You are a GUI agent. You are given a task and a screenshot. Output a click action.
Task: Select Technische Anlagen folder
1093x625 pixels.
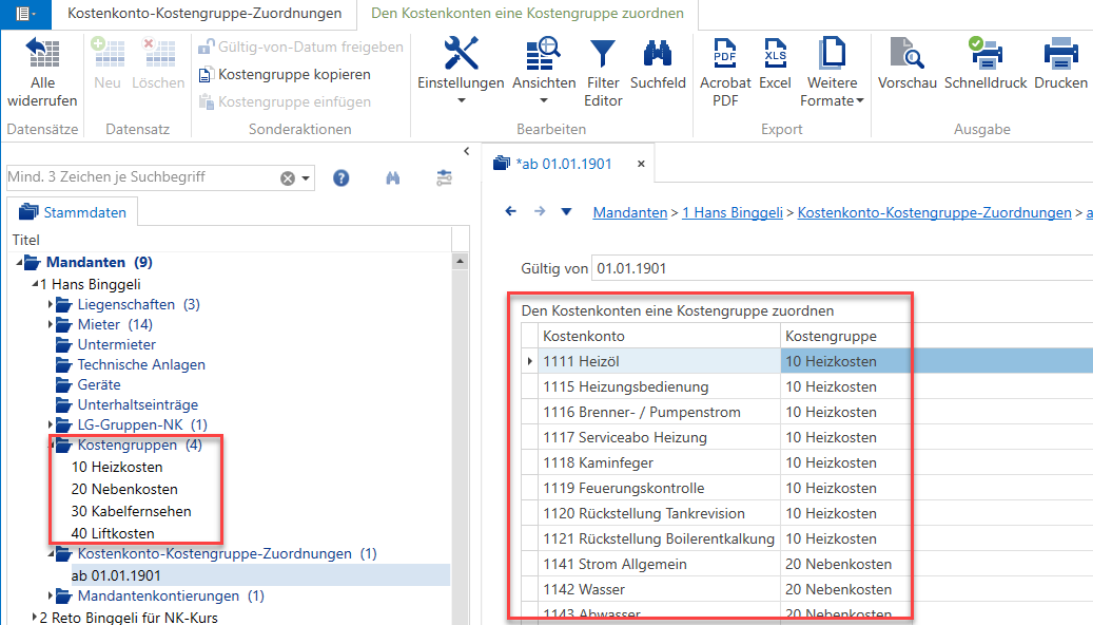[141, 364]
